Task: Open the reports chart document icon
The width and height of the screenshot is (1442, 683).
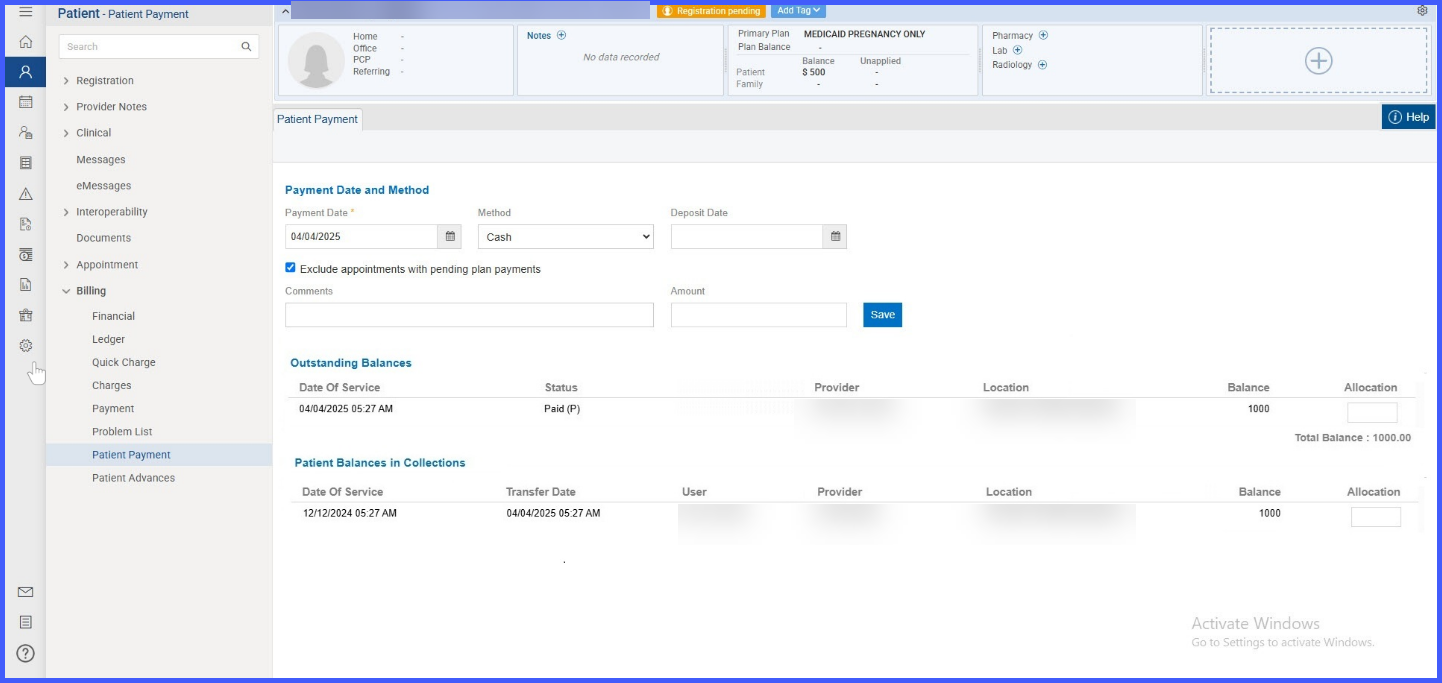Action: pyautogui.click(x=26, y=285)
